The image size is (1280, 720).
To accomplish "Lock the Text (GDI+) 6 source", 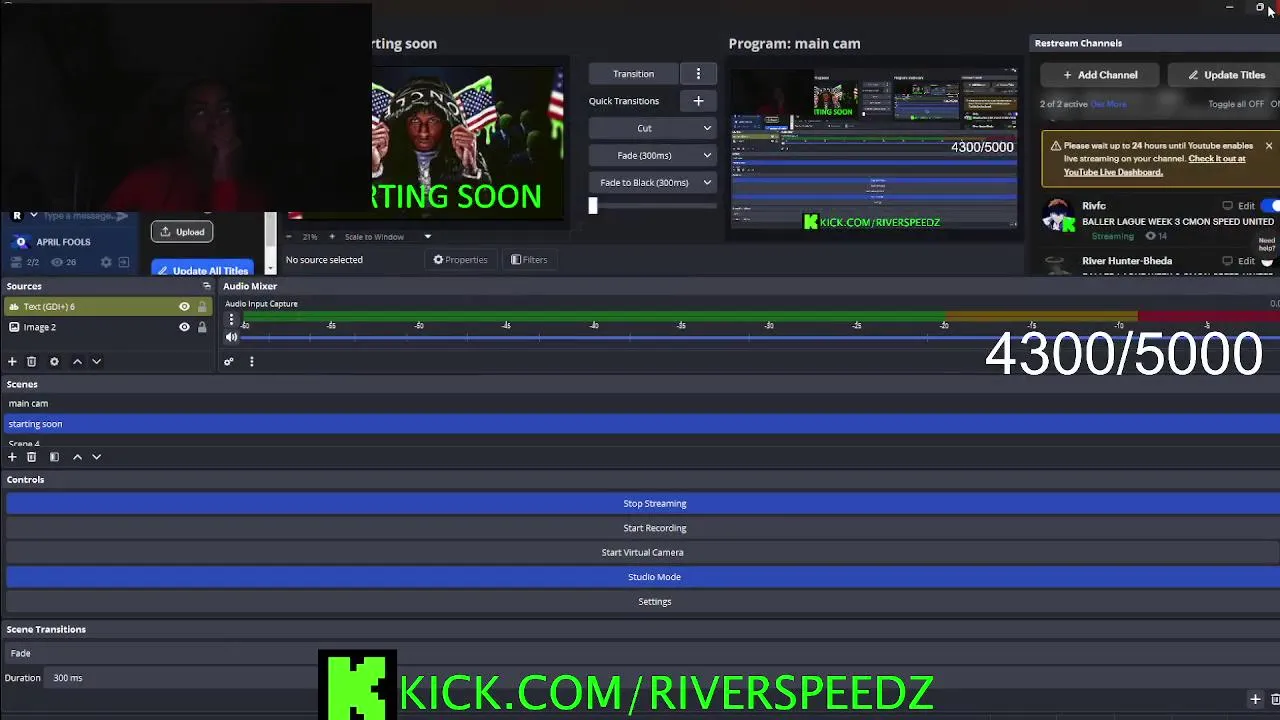I will click(x=202, y=307).
